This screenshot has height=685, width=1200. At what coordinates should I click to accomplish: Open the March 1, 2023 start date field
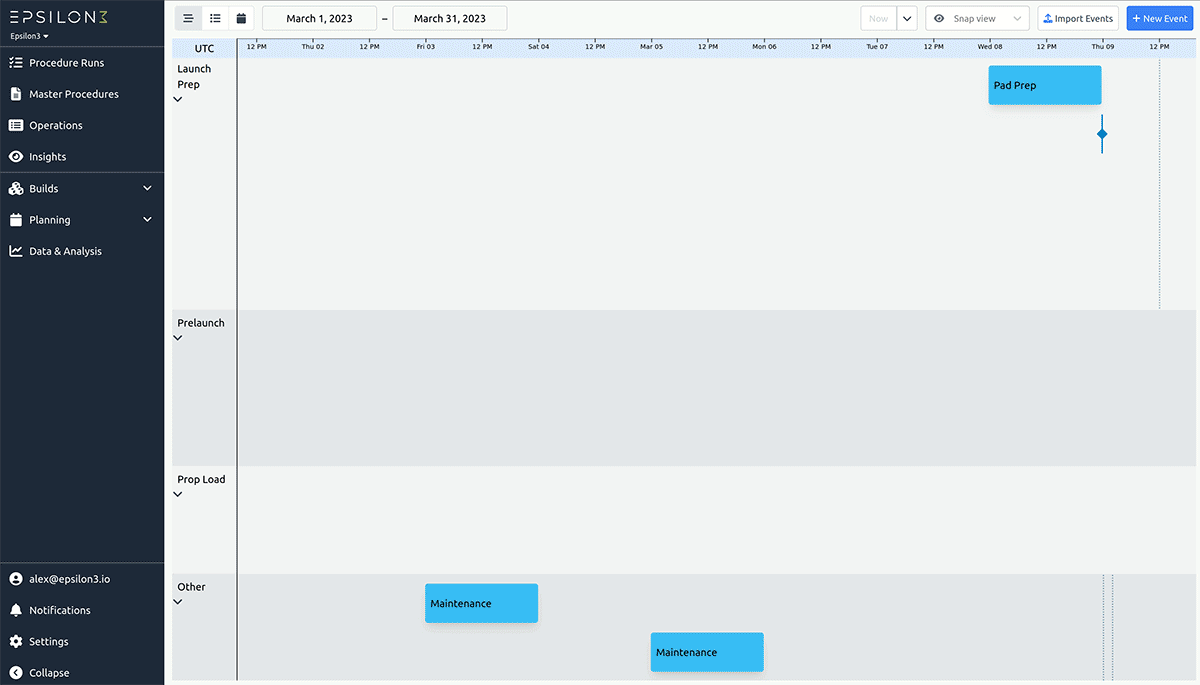319,17
